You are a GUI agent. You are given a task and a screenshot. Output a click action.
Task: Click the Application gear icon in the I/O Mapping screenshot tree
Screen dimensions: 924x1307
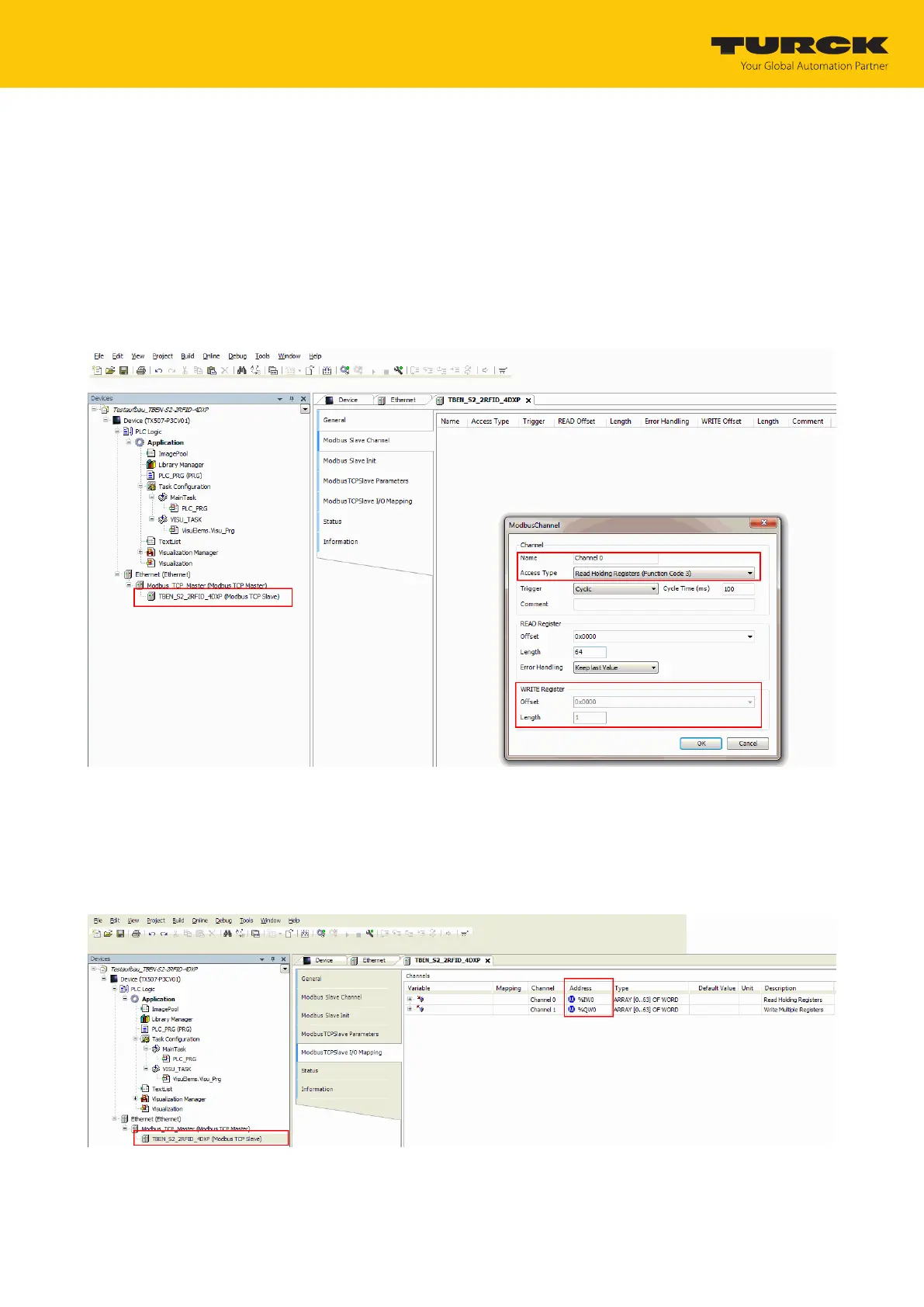tap(135, 999)
